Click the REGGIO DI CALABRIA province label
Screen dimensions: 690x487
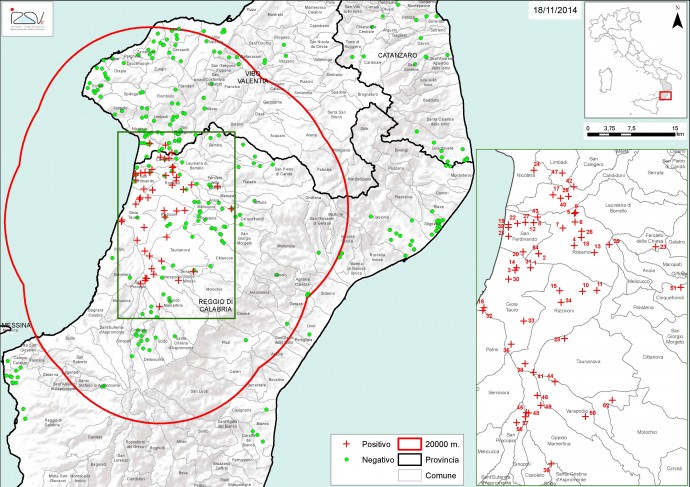pyautogui.click(x=215, y=305)
